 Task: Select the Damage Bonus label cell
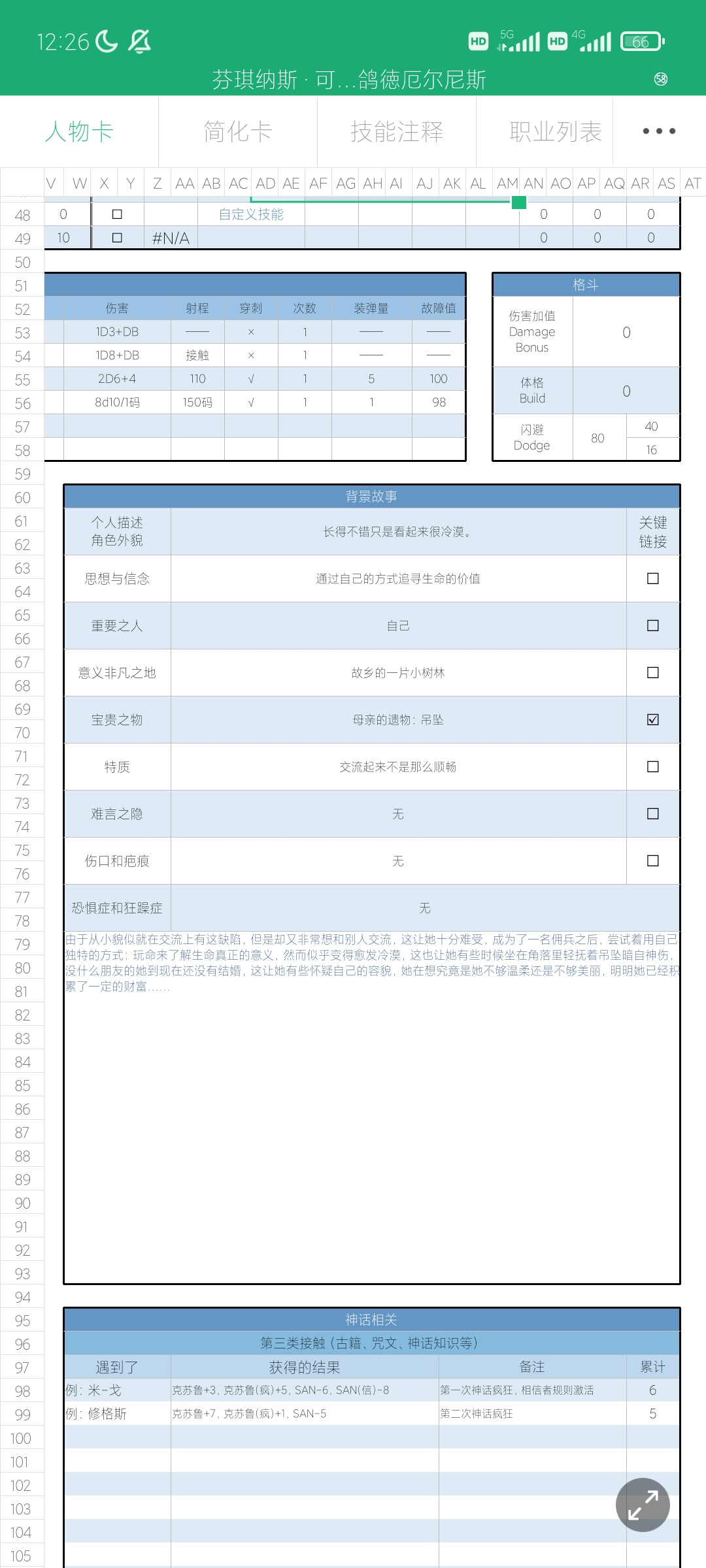click(532, 332)
